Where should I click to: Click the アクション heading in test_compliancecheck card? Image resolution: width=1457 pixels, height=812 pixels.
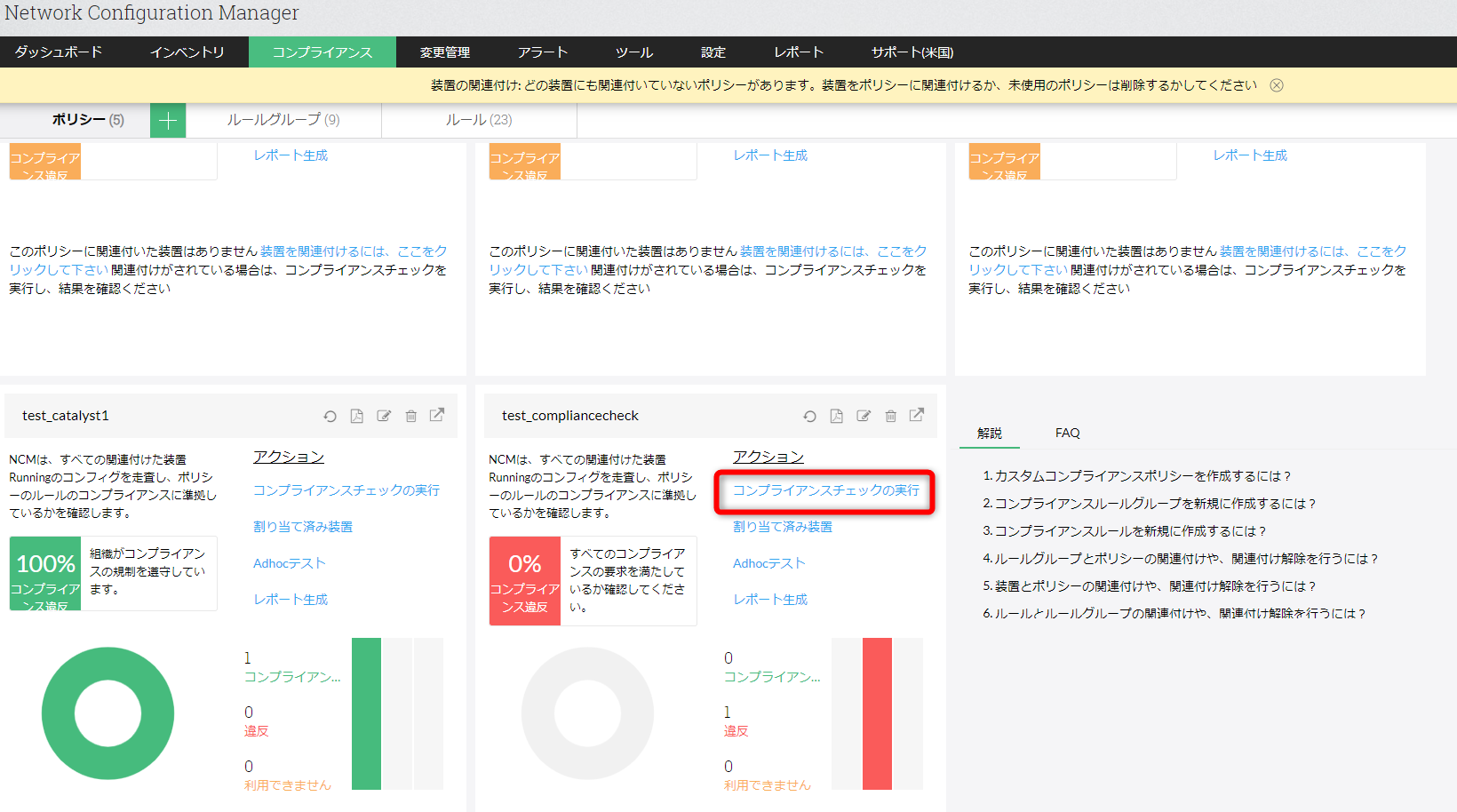[768, 457]
